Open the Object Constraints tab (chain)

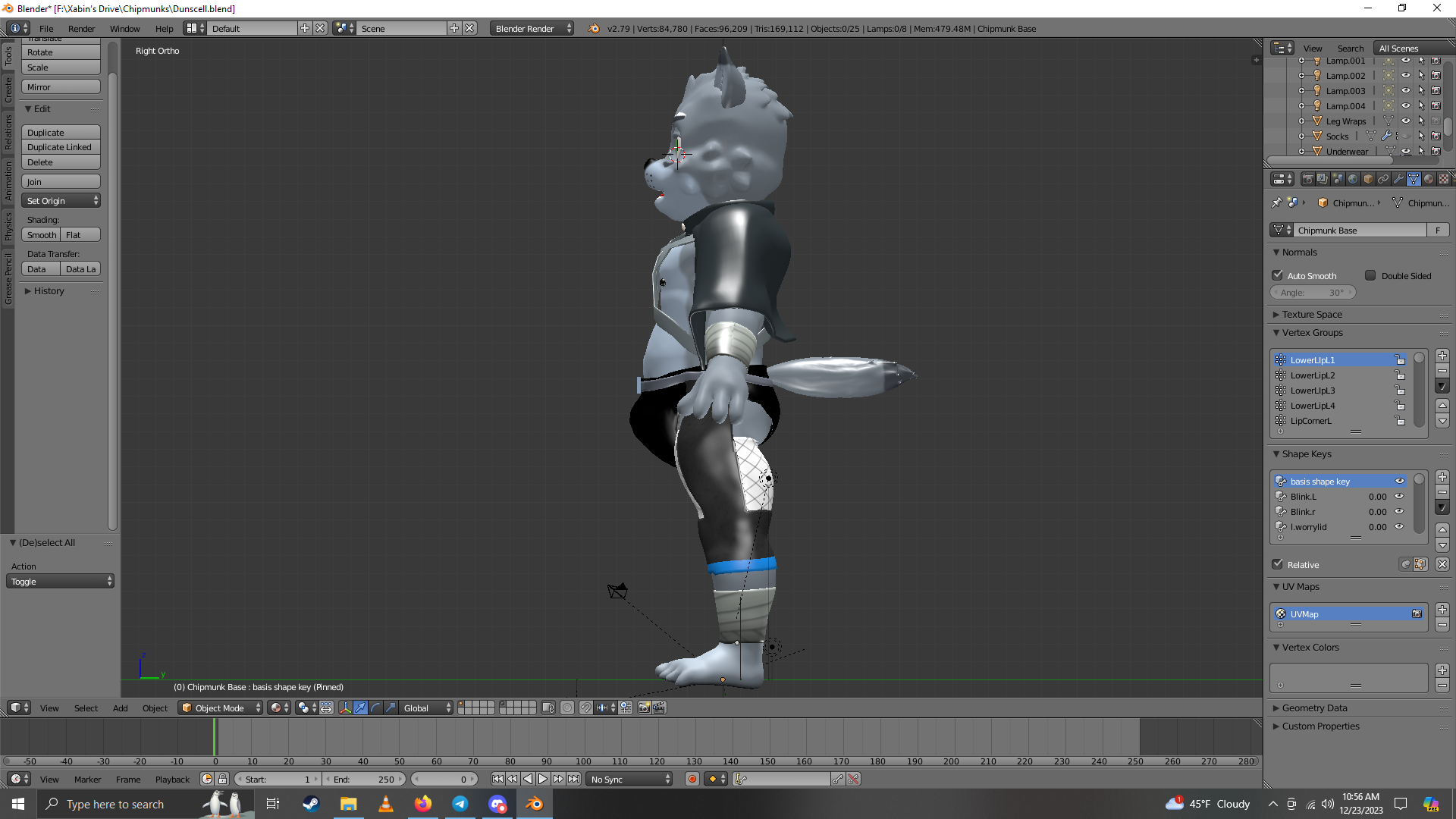tap(1383, 179)
